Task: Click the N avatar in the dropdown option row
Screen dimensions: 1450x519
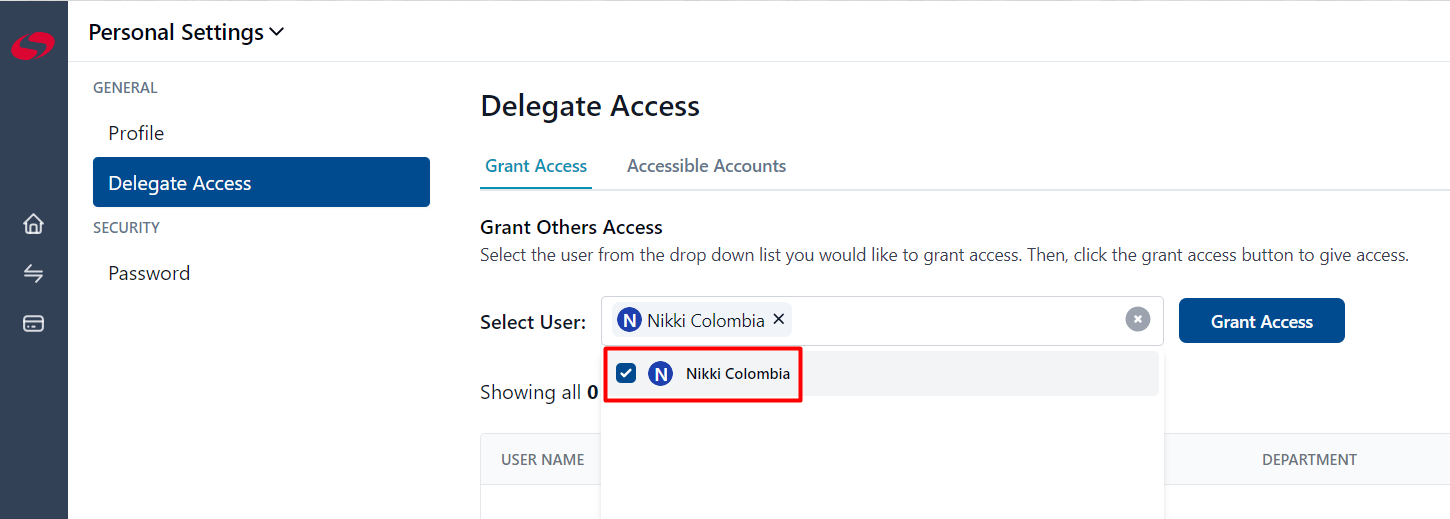Action: tap(660, 373)
